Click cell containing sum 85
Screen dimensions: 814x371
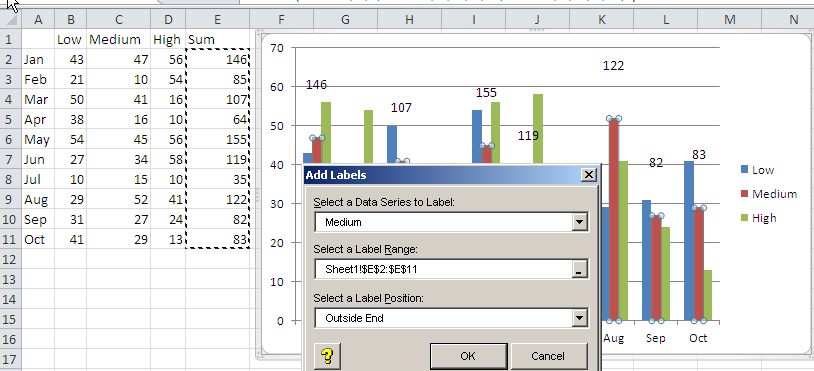click(x=218, y=79)
